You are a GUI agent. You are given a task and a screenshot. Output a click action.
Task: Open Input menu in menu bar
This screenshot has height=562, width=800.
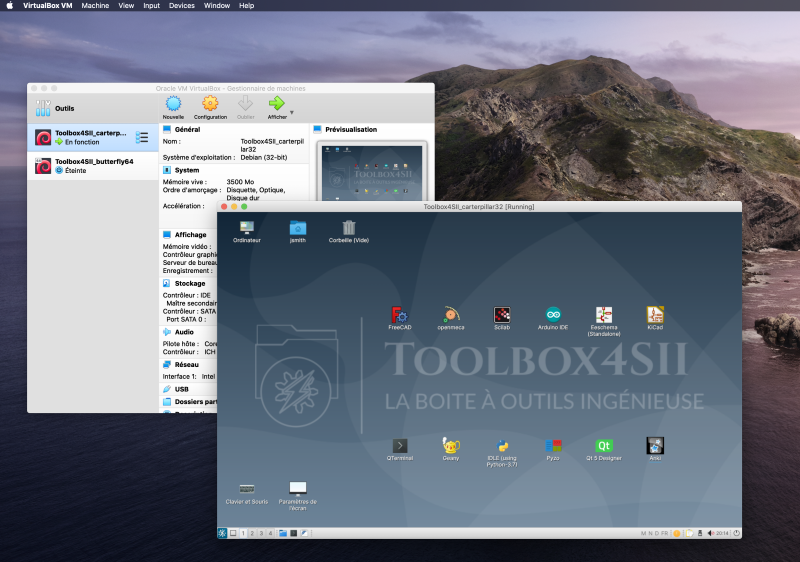point(152,6)
